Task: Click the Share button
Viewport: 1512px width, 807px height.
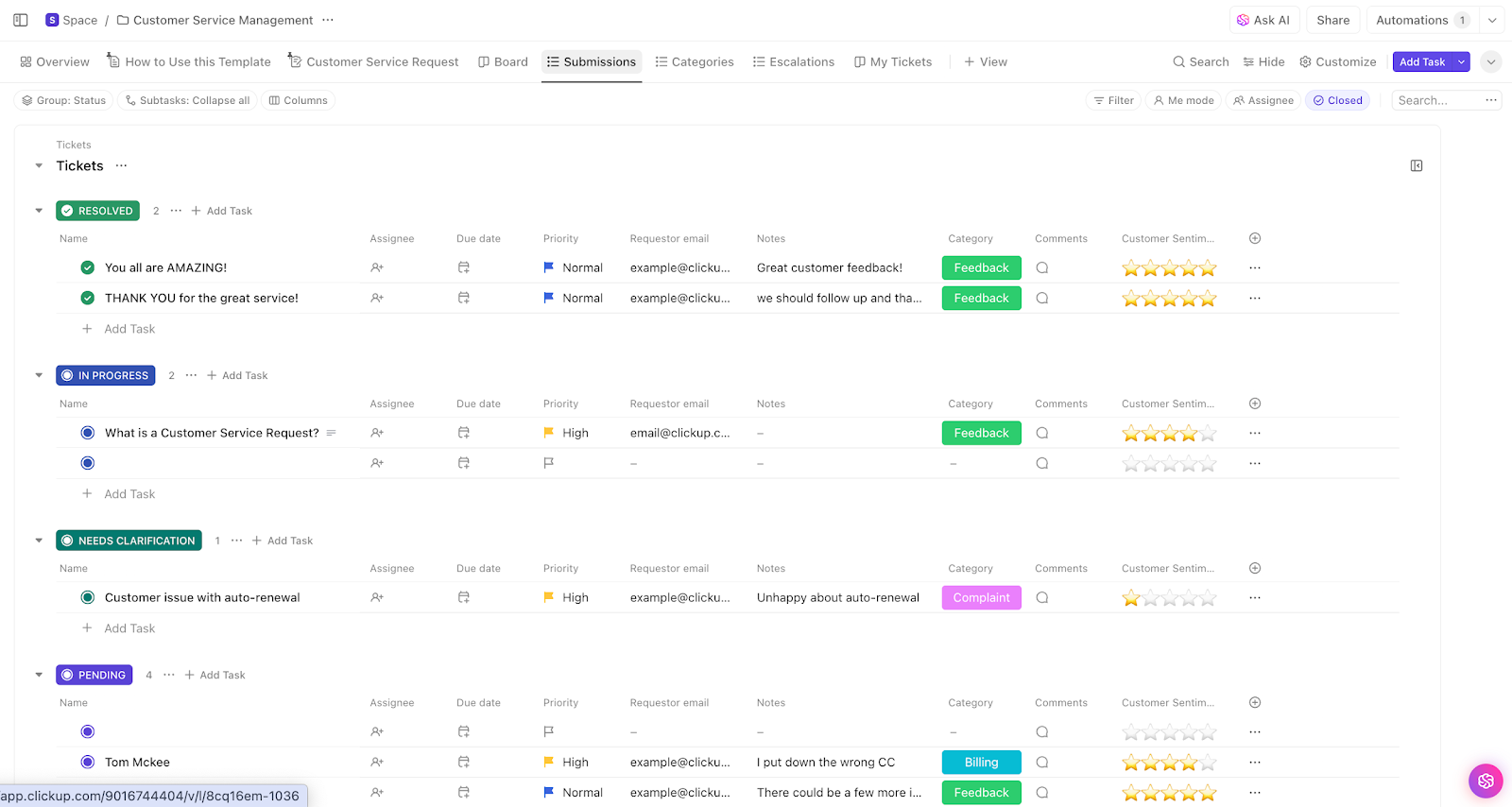Action: coord(1332,20)
